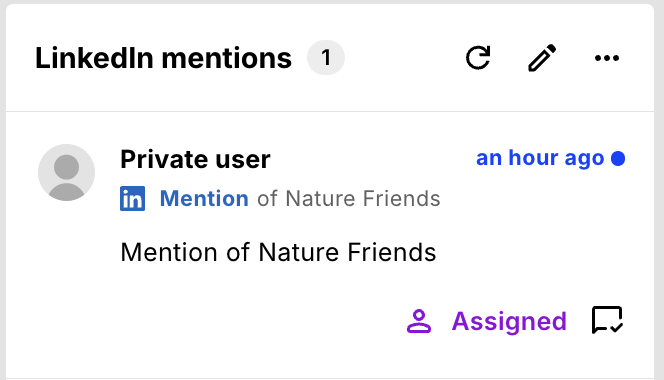Open the blue Mention link
Image resolution: width=664 pixels, height=380 pixels.
(x=204, y=198)
